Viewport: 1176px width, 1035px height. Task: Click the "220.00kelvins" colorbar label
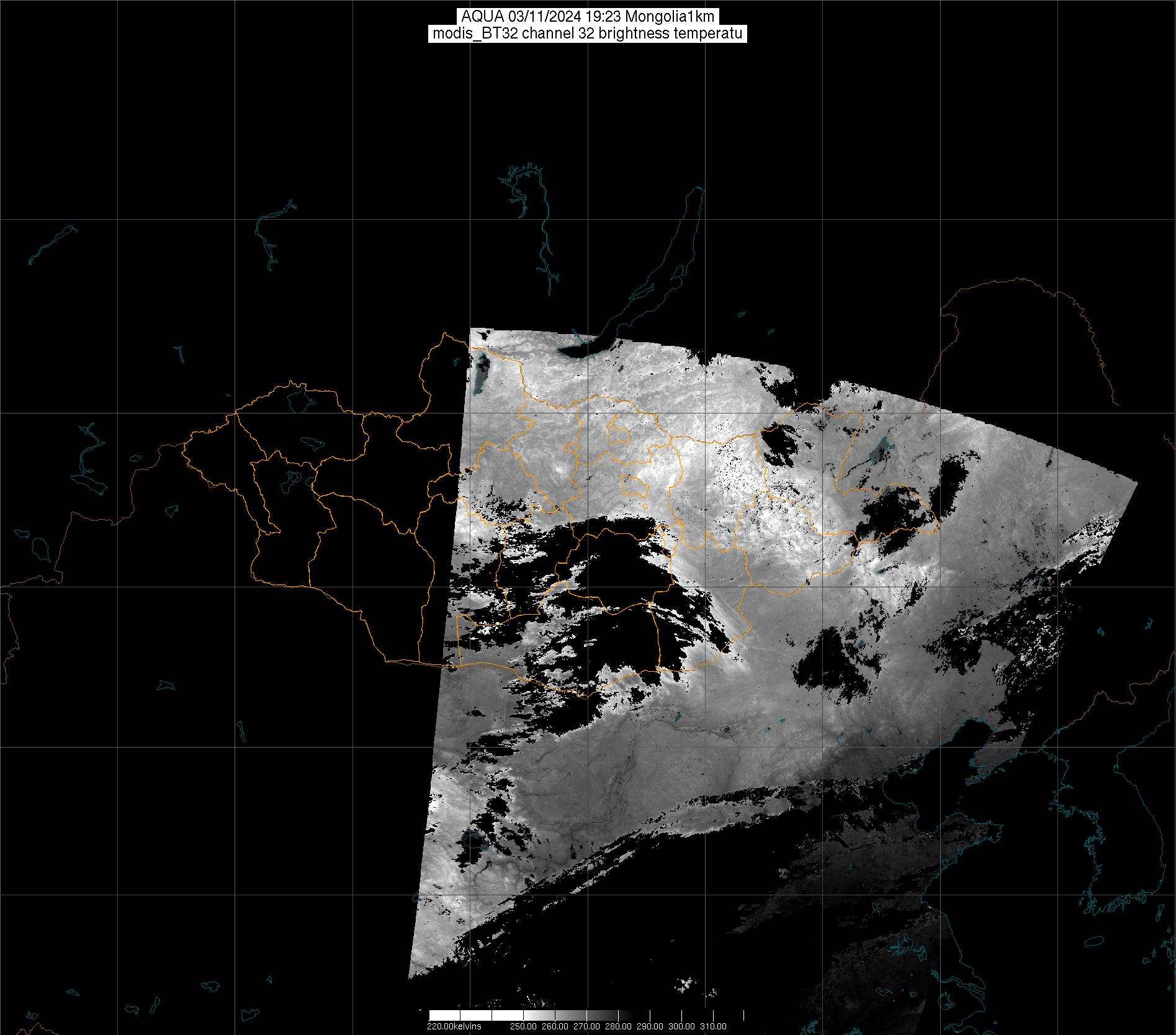pyautogui.click(x=454, y=1026)
